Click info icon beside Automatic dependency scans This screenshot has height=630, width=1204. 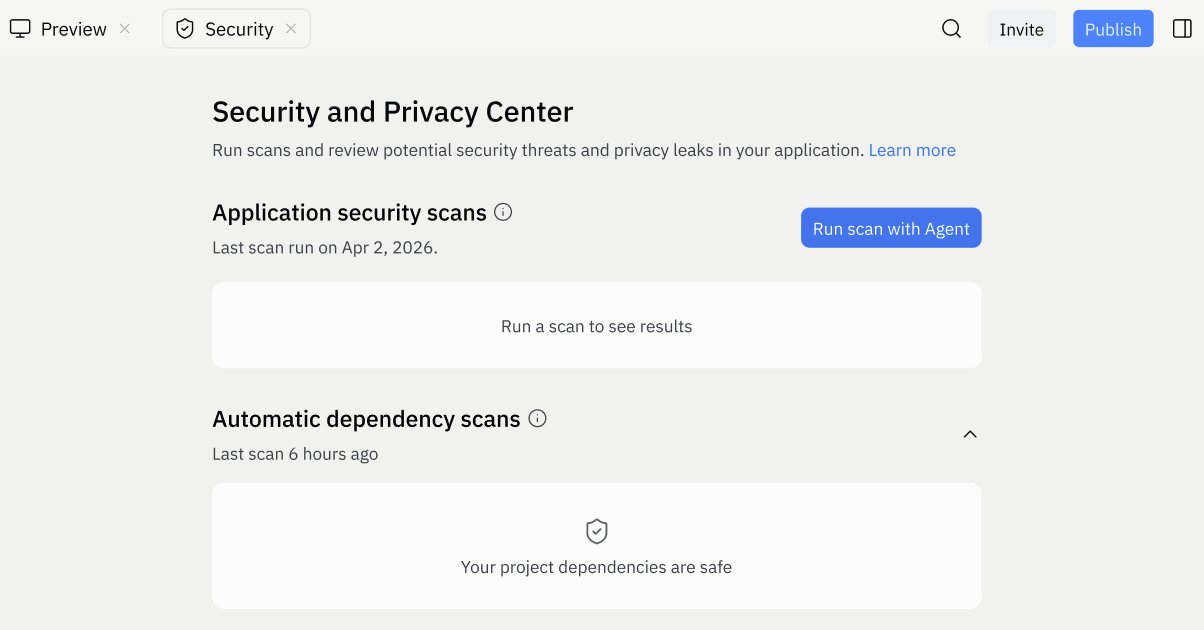coord(538,418)
